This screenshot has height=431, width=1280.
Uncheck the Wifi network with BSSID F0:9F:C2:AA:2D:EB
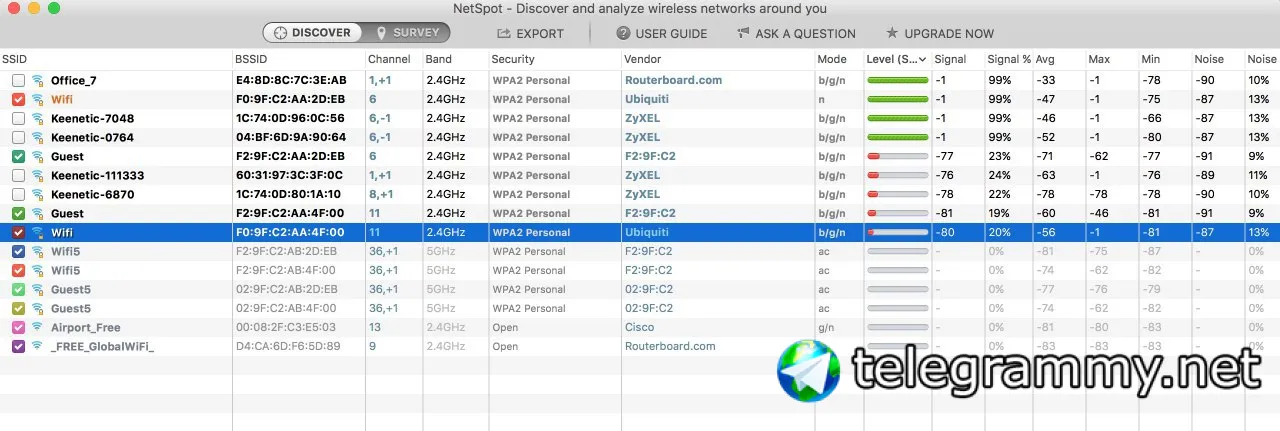18,99
